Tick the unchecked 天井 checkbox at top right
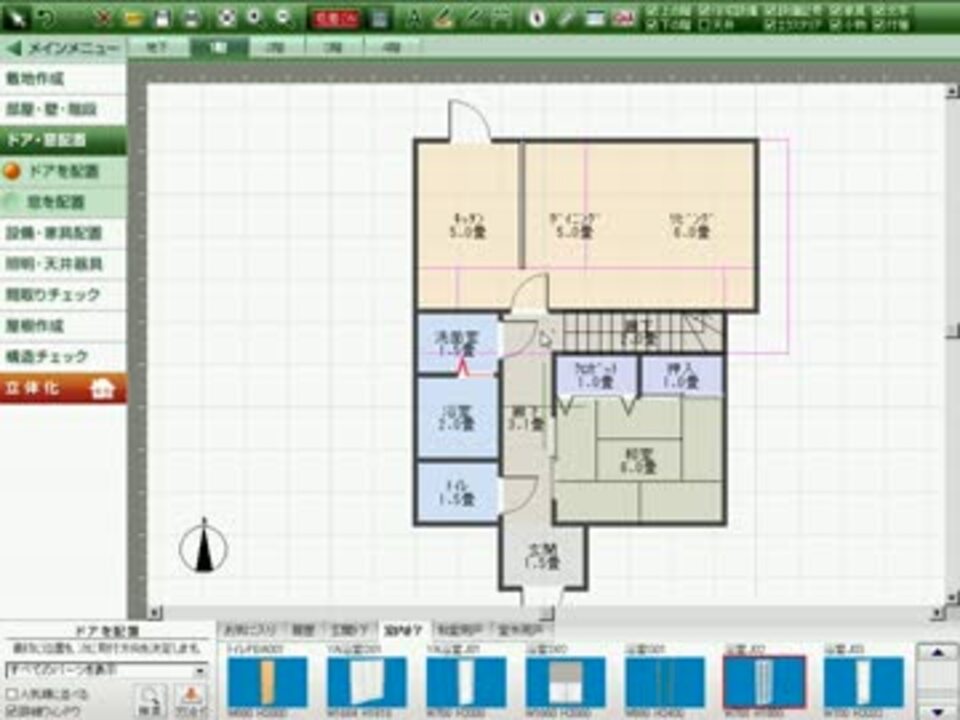Viewport: 960px width, 720px height. coord(705,25)
